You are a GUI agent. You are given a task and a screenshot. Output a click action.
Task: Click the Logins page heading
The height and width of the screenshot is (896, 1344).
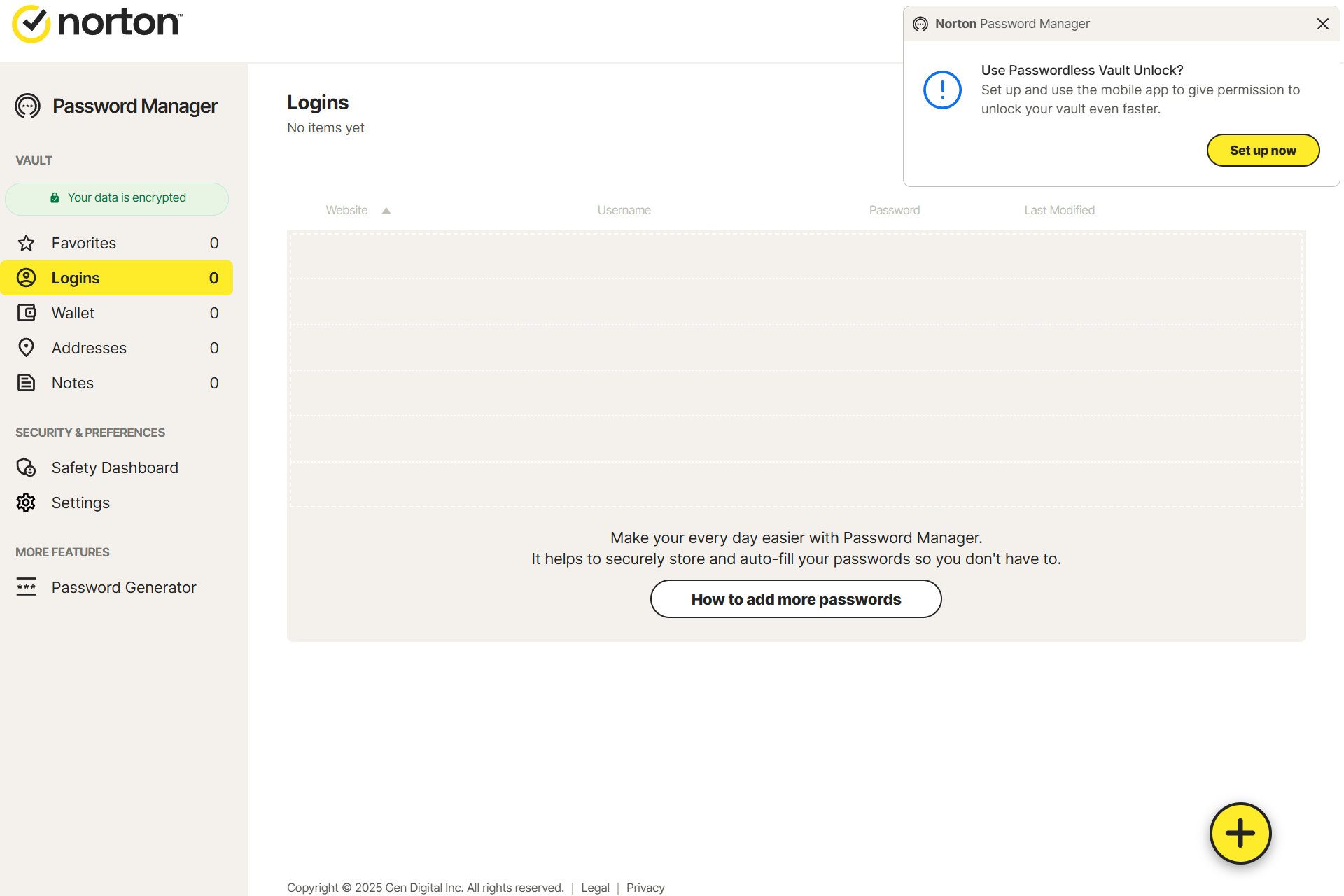318,102
